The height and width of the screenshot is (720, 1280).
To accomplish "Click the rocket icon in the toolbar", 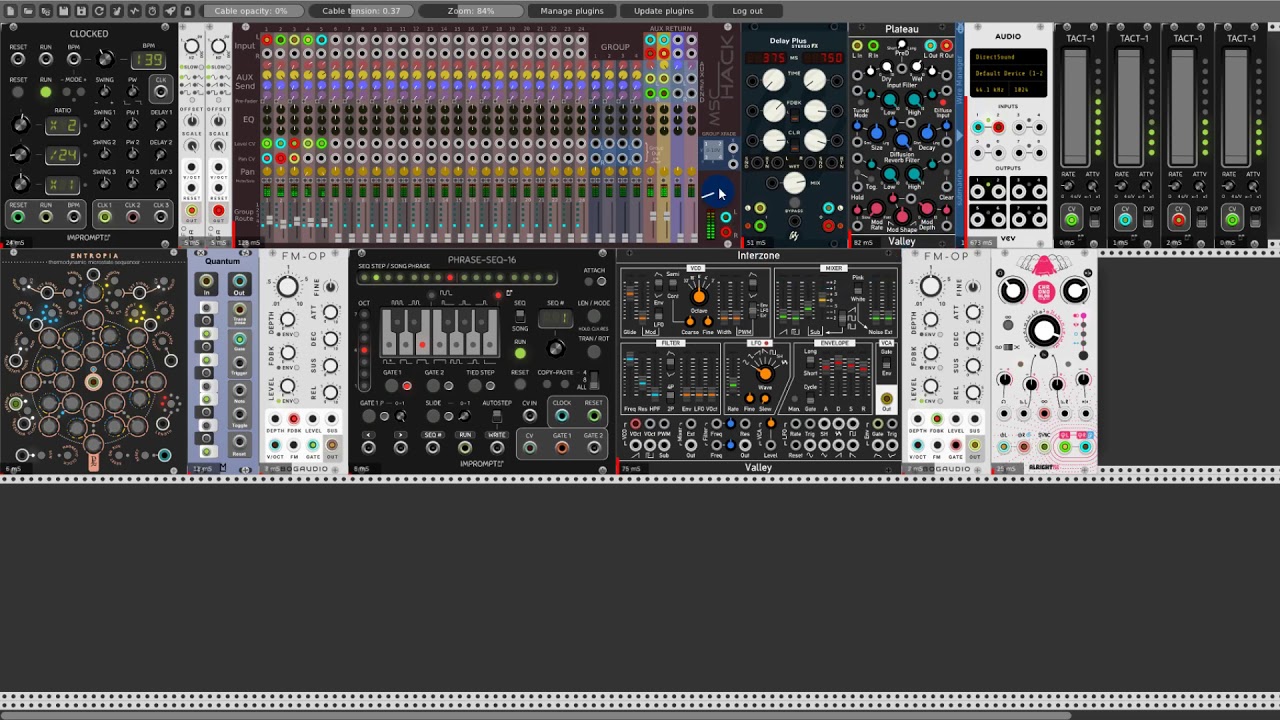I will [x=170, y=11].
